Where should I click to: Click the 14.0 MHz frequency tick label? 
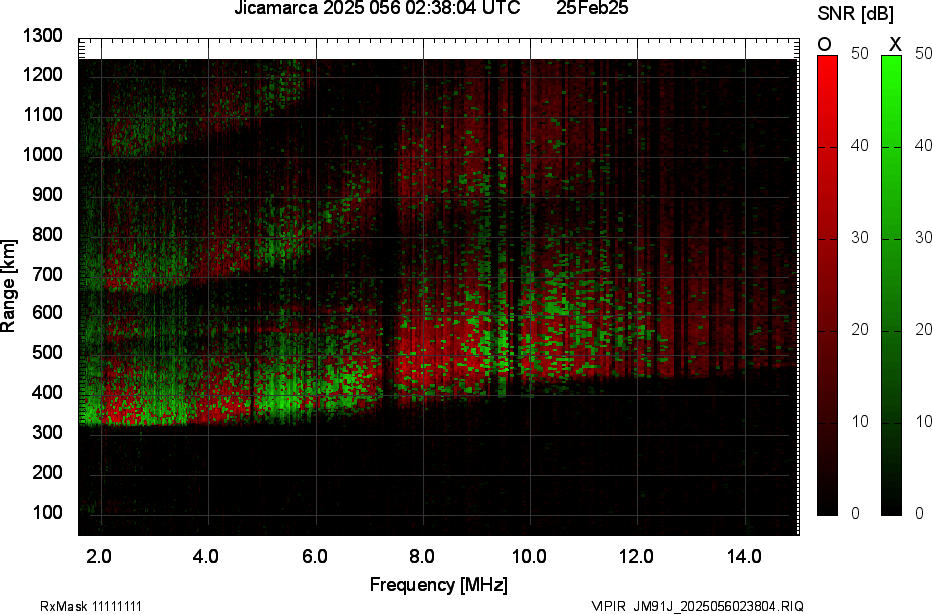pyautogui.click(x=744, y=557)
